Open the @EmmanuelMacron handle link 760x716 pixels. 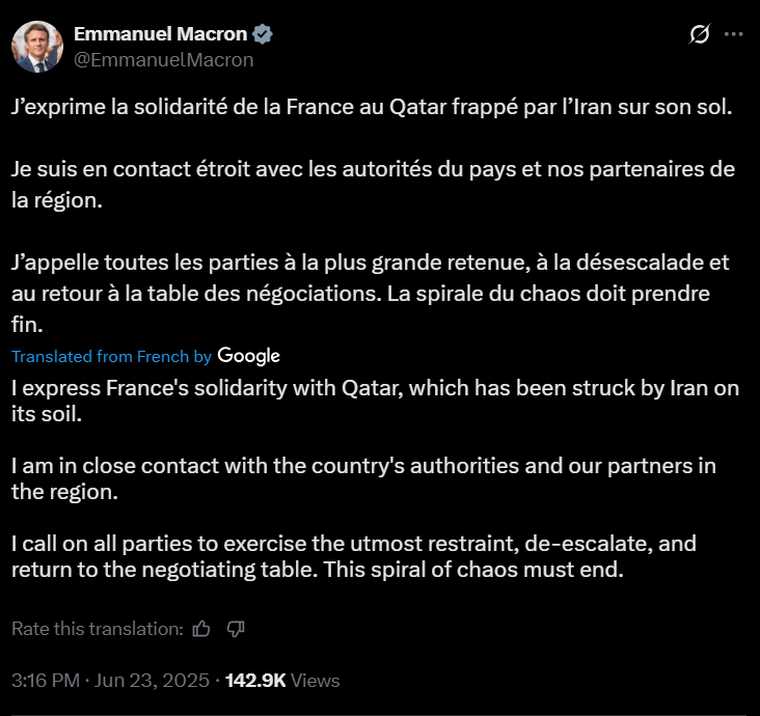(163, 60)
